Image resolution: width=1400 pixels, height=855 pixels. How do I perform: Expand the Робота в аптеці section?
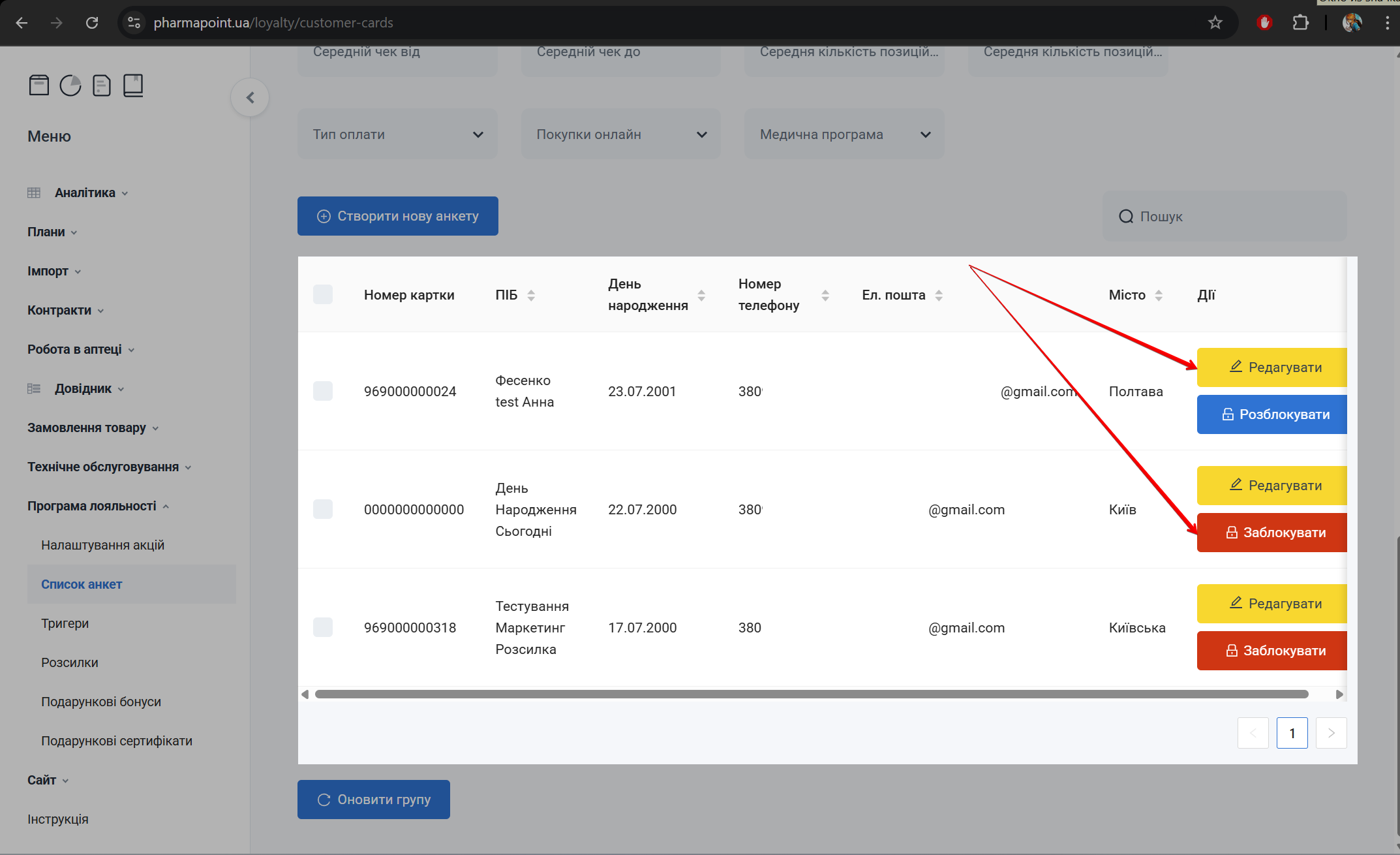[81, 350]
